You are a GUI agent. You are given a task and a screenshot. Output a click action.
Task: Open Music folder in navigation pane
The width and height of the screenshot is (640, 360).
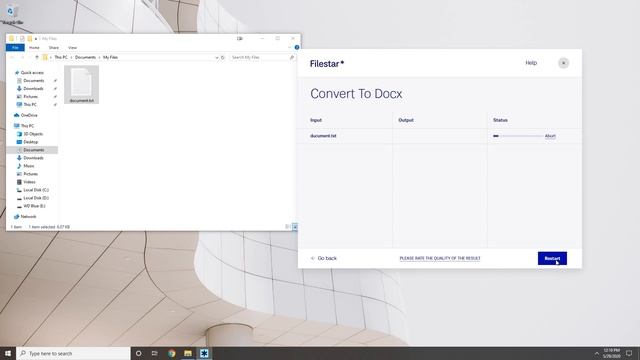click(29, 166)
